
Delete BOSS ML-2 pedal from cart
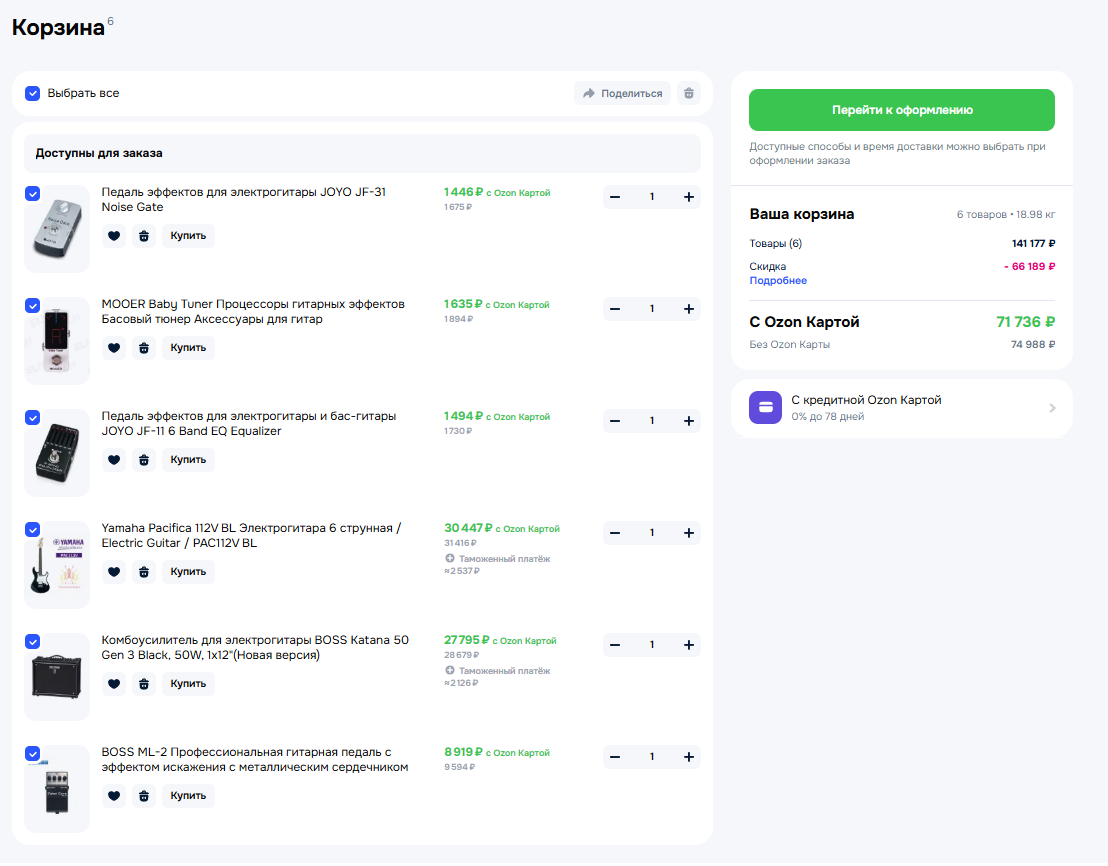pyautogui.click(x=144, y=796)
